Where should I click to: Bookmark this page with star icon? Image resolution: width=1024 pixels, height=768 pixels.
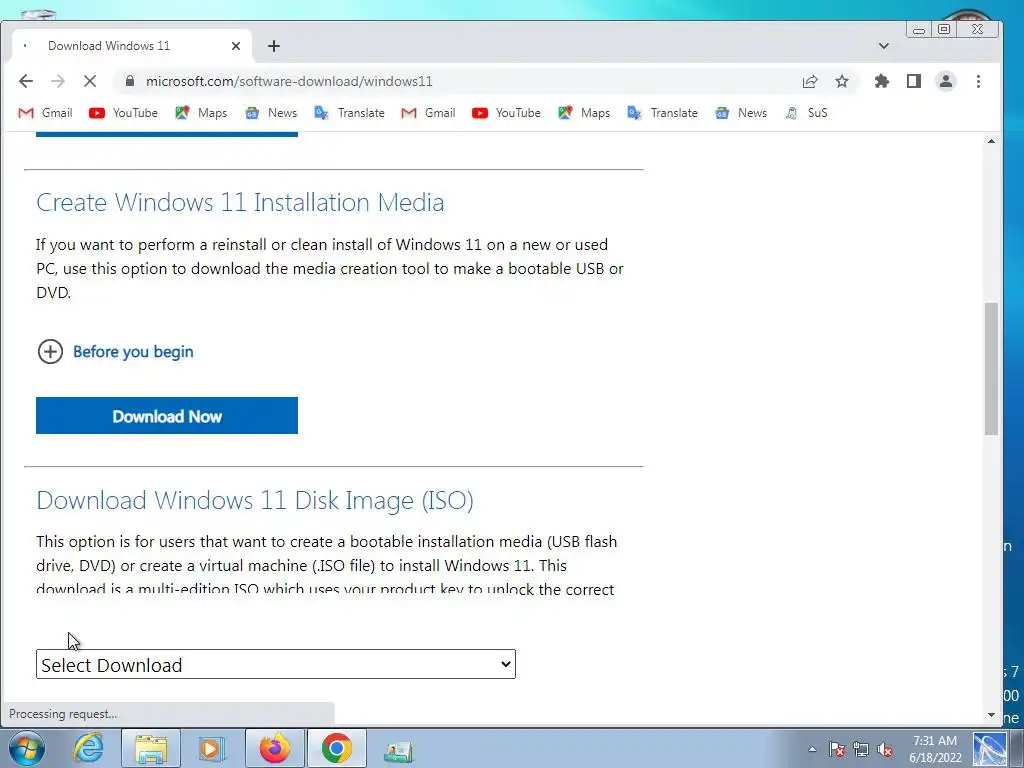click(842, 81)
